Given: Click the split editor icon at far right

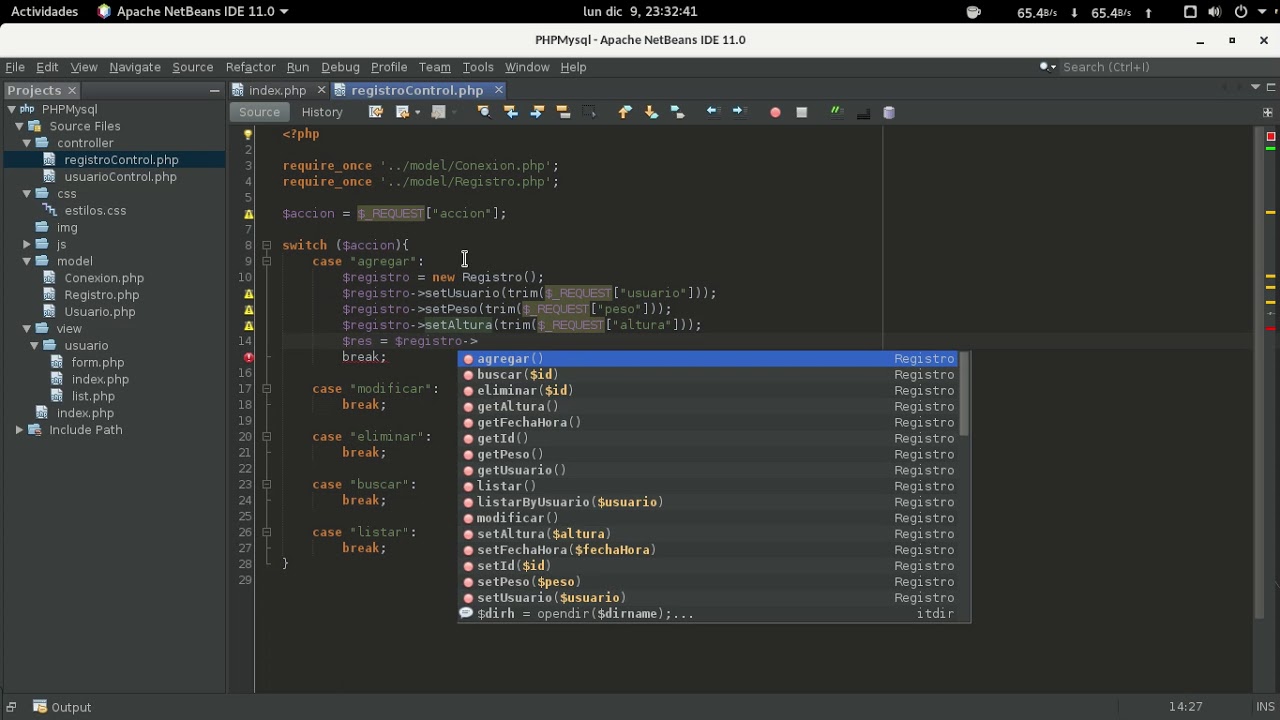Looking at the screenshot, I should click(x=1268, y=112).
